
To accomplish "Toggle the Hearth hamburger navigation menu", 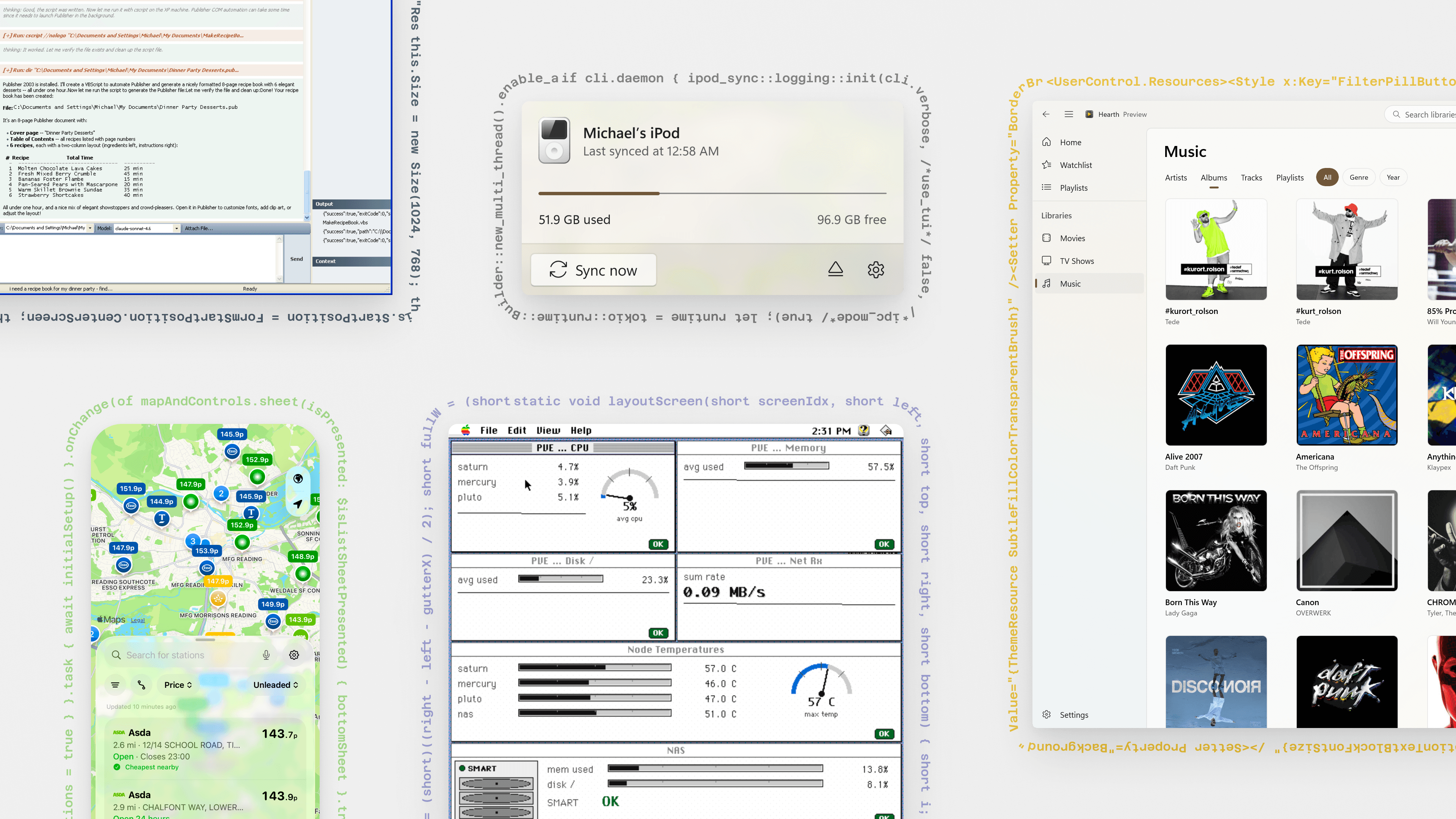I will 1068,114.
